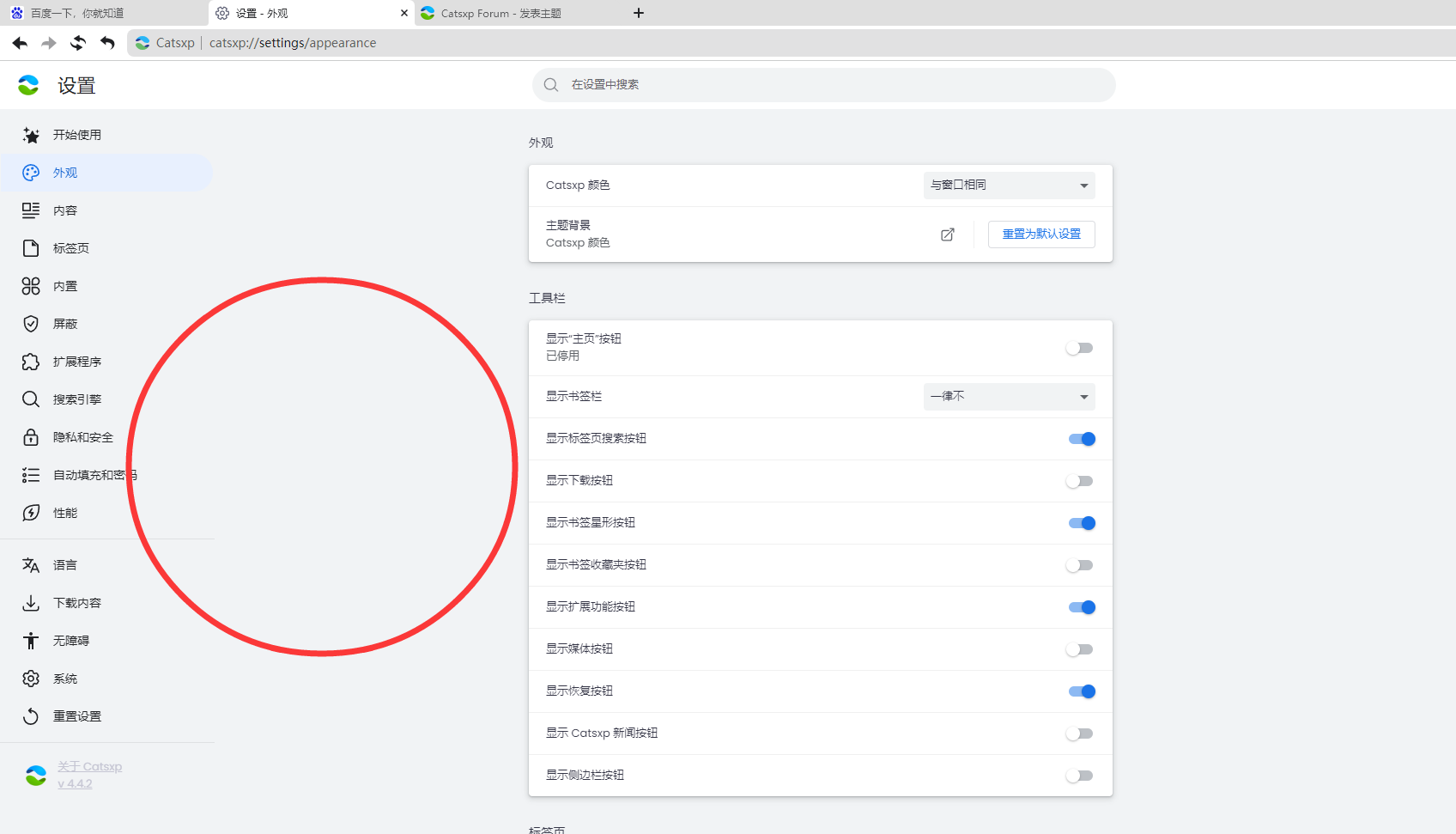Open 显示书签栏 dropdown 一律不
Screen dimensions: 1456x834
(1010, 396)
